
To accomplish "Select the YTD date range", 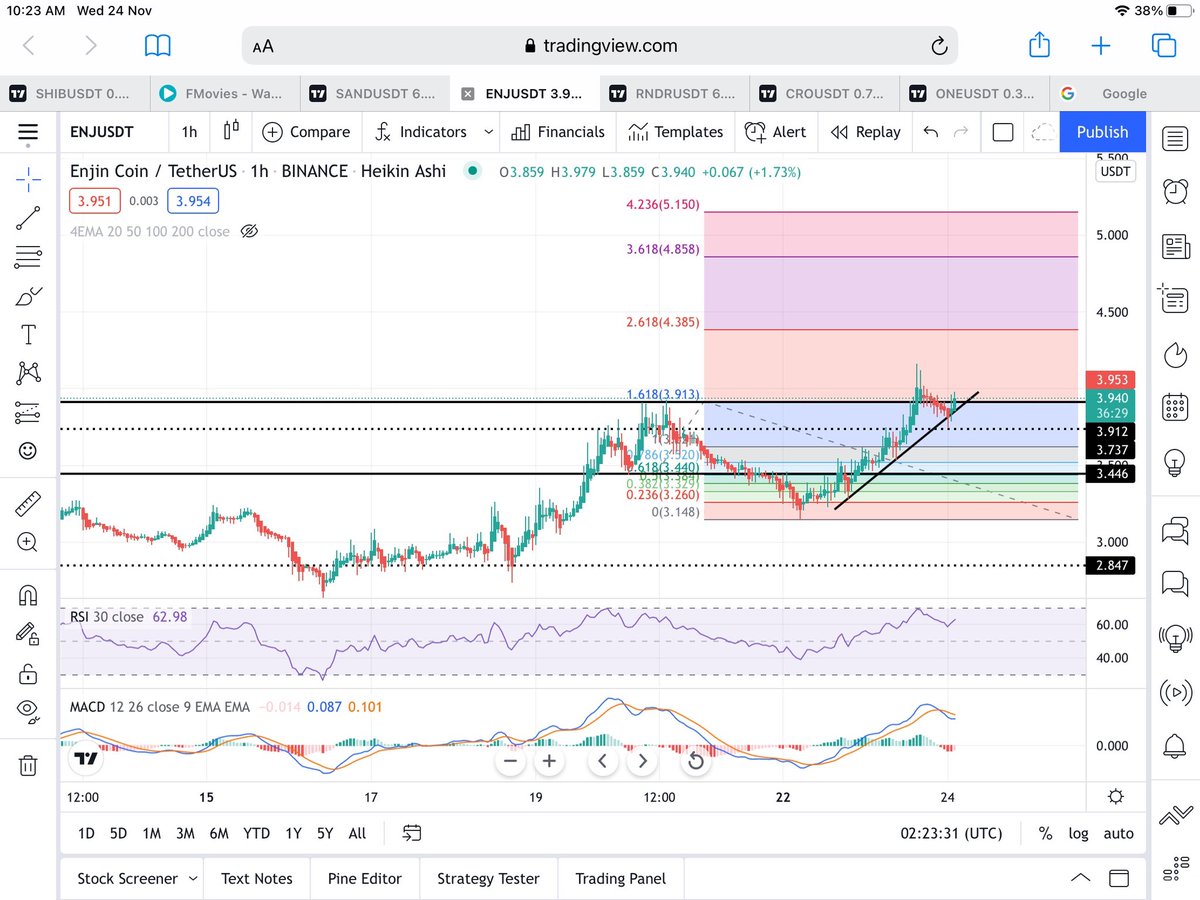I will point(257,833).
